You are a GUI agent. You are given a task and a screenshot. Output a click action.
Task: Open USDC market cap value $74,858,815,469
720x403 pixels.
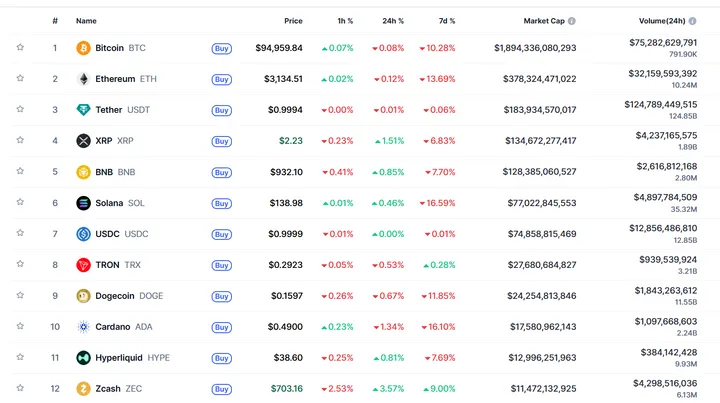[x=535, y=234]
